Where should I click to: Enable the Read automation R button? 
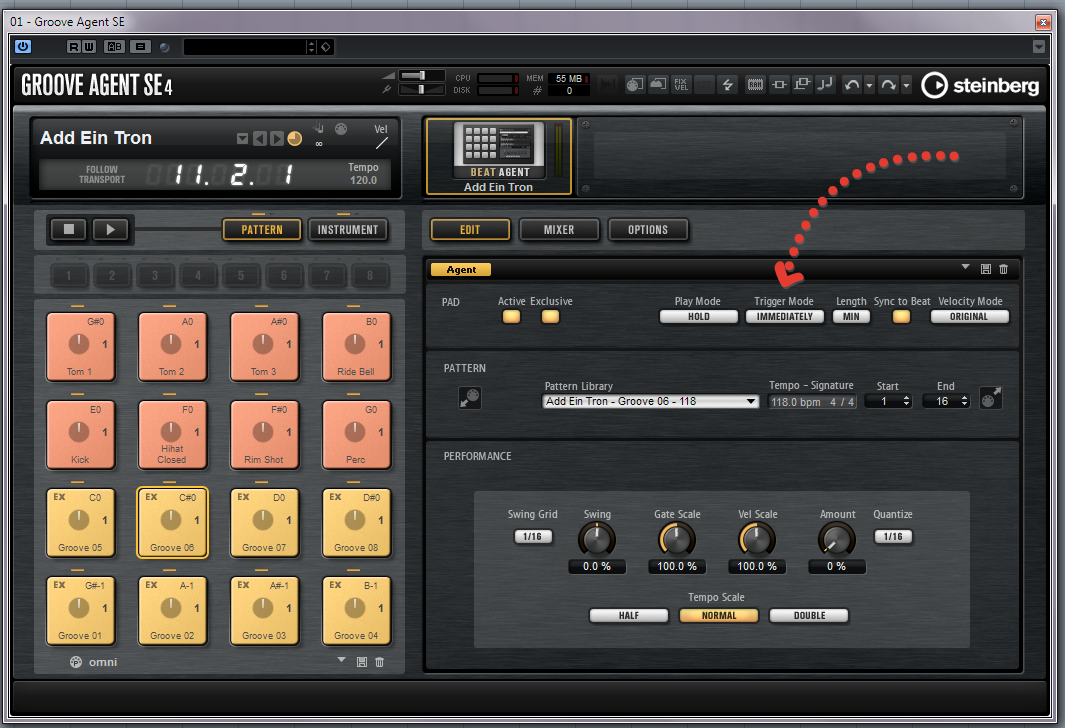74,47
